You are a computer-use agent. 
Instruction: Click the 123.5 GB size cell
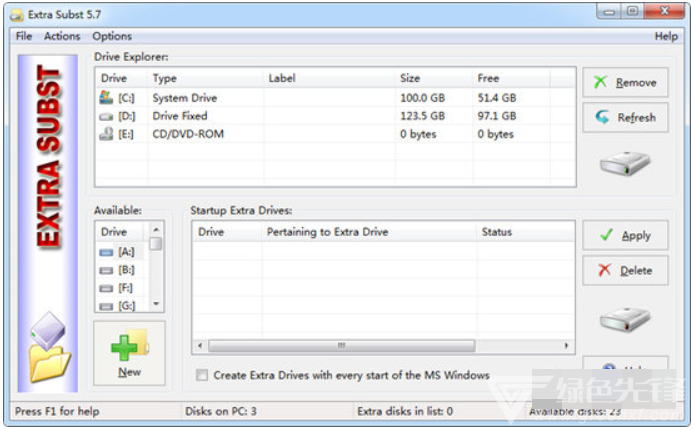click(x=422, y=116)
